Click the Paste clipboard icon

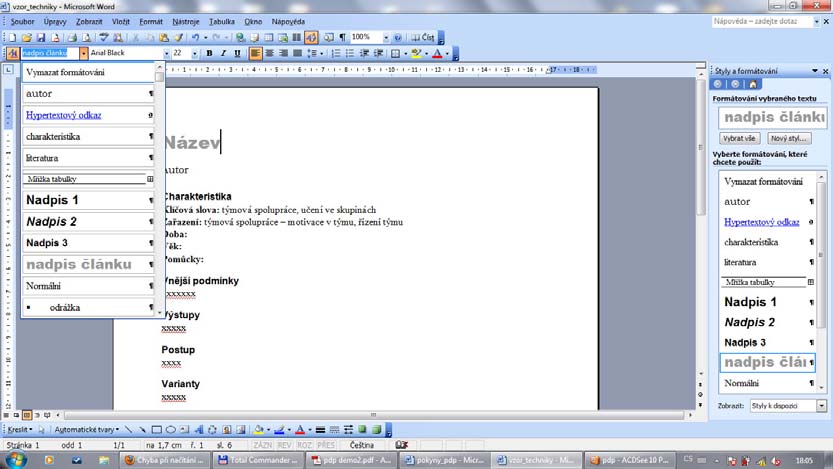(x=164, y=37)
